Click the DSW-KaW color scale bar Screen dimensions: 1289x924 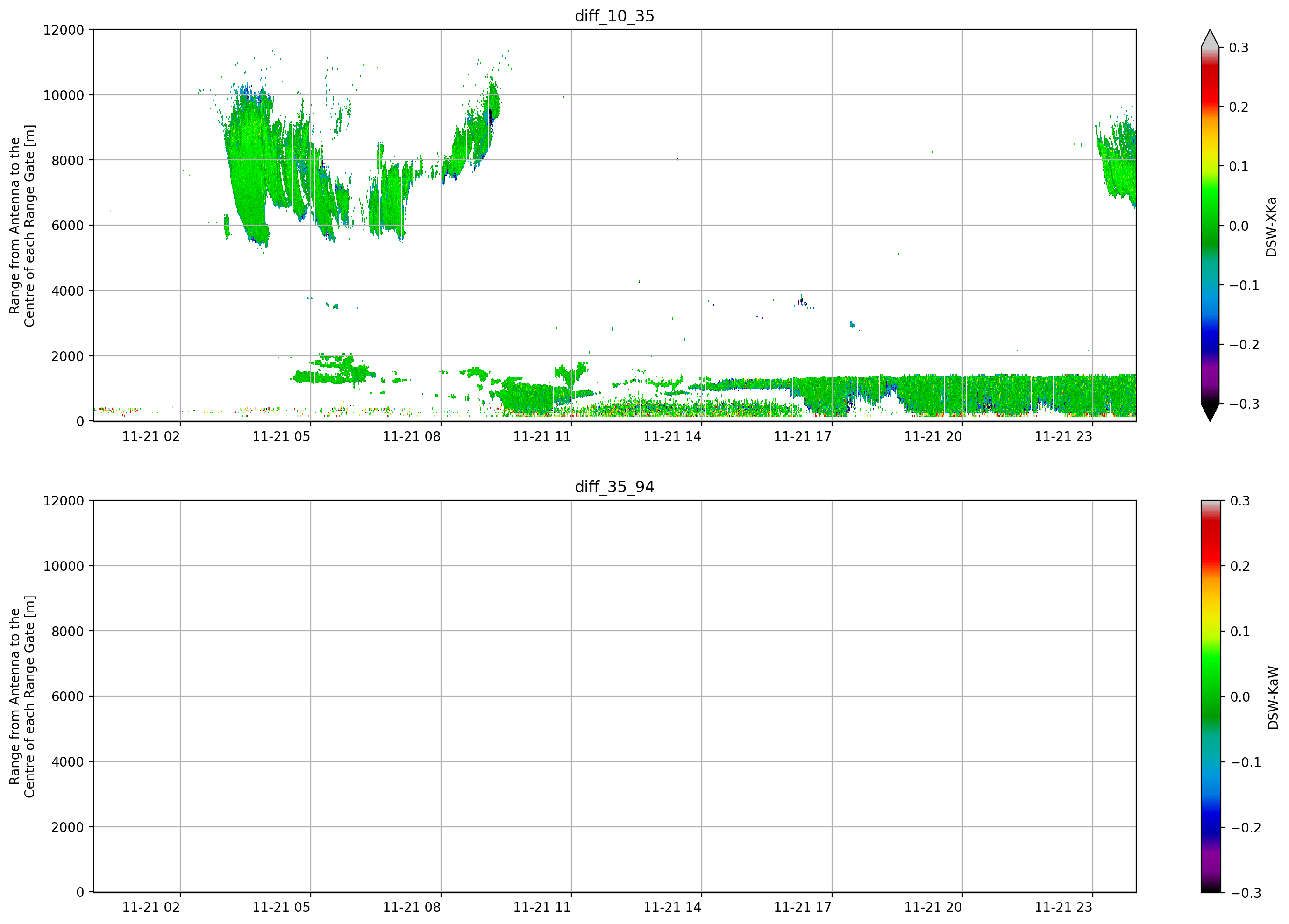1210,696
